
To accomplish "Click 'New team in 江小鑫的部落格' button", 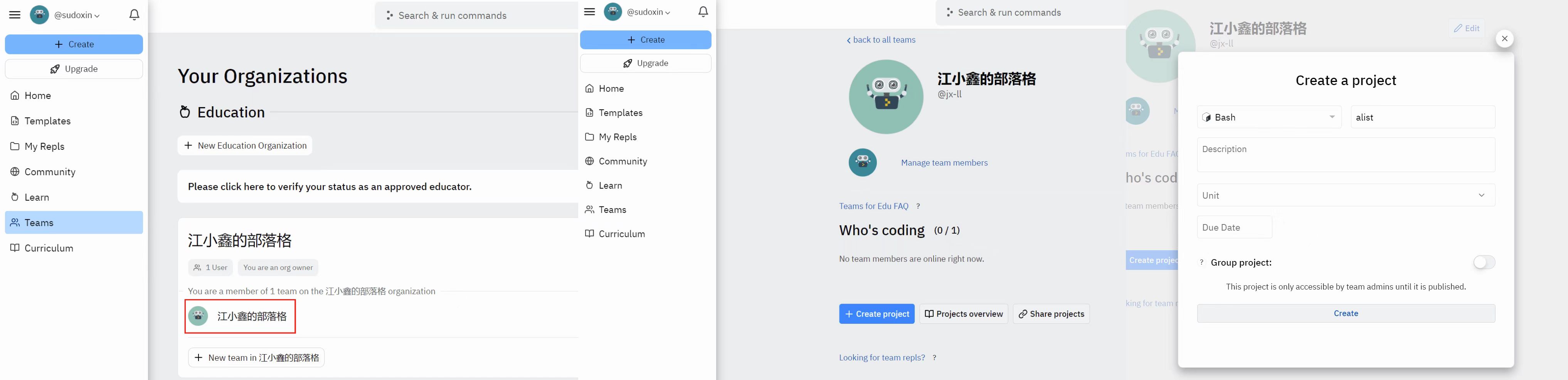I will point(256,358).
